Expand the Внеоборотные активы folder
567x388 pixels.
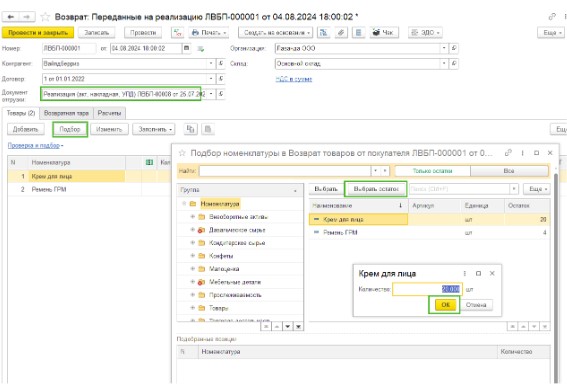pyautogui.click(x=192, y=217)
